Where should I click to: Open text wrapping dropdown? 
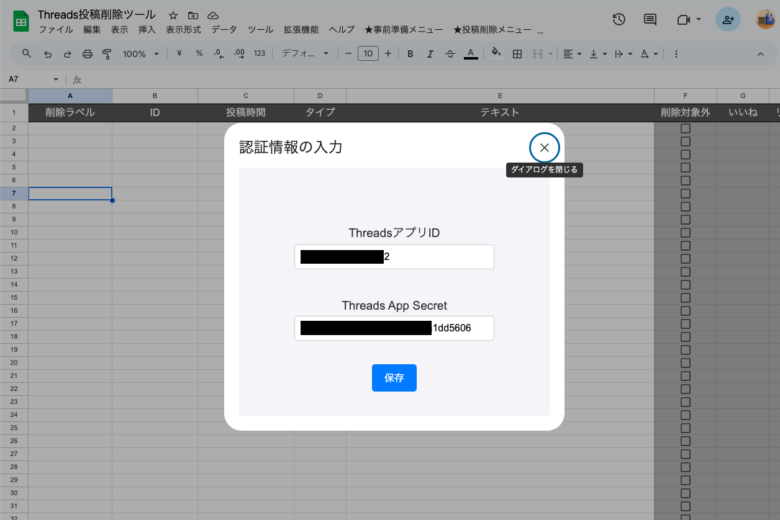tap(623, 54)
